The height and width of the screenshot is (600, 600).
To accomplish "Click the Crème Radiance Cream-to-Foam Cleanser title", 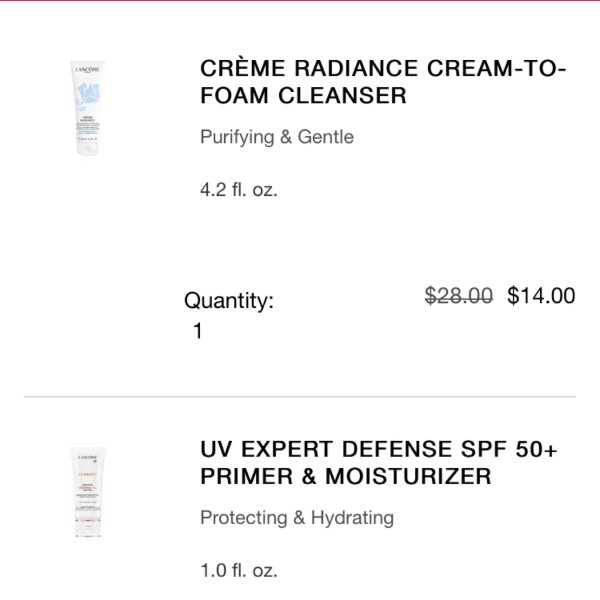I will tap(383, 82).
